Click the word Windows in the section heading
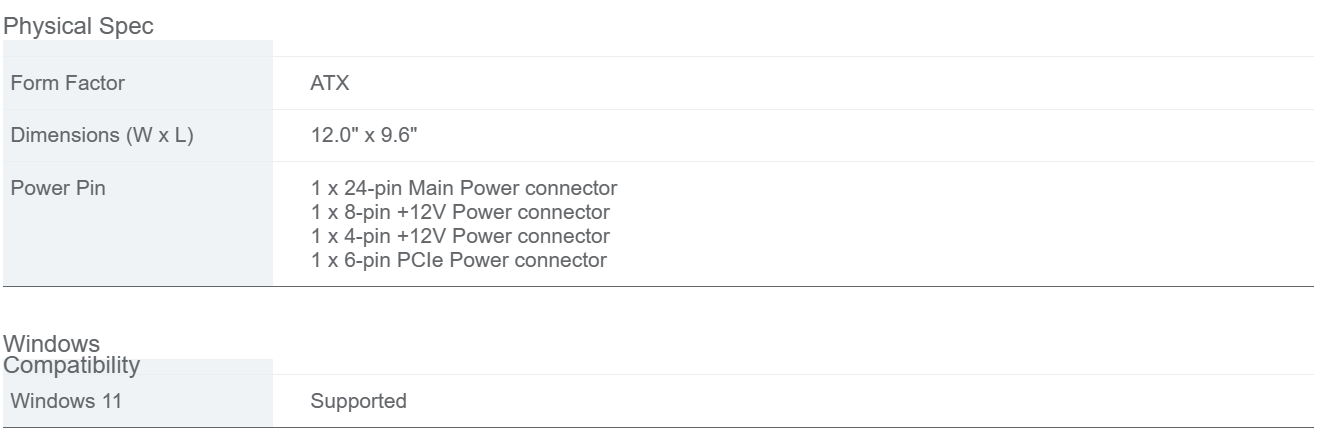 coord(52,345)
